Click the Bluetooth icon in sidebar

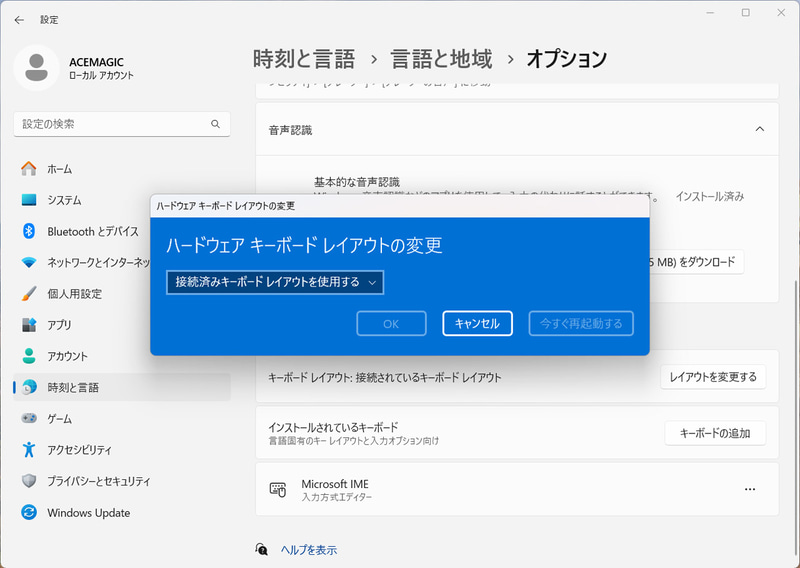[x=29, y=231]
